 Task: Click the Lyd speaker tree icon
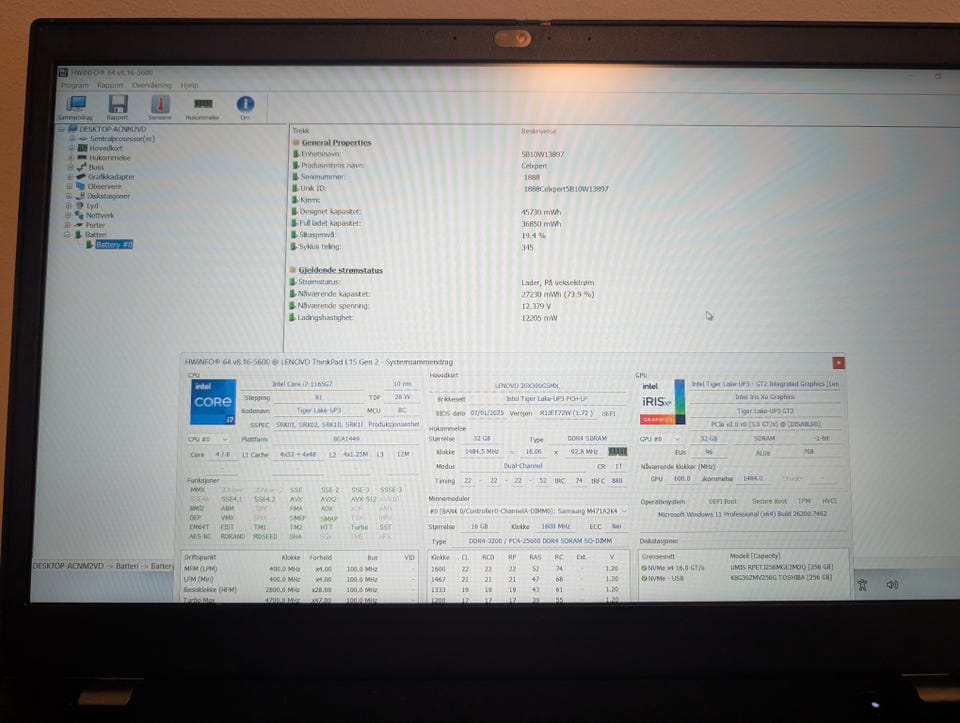[x=80, y=206]
